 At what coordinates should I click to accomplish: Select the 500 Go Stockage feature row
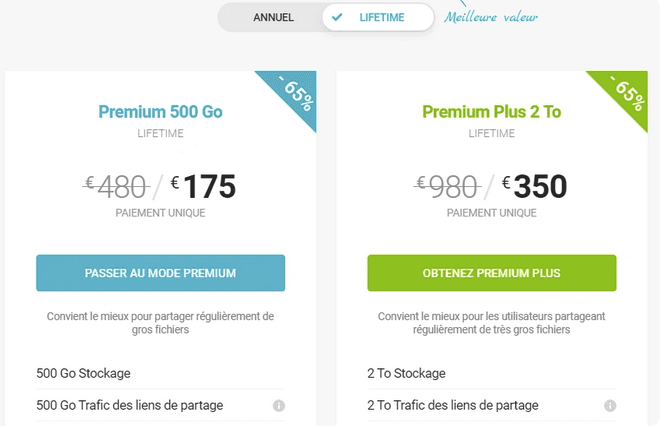[x=160, y=374]
